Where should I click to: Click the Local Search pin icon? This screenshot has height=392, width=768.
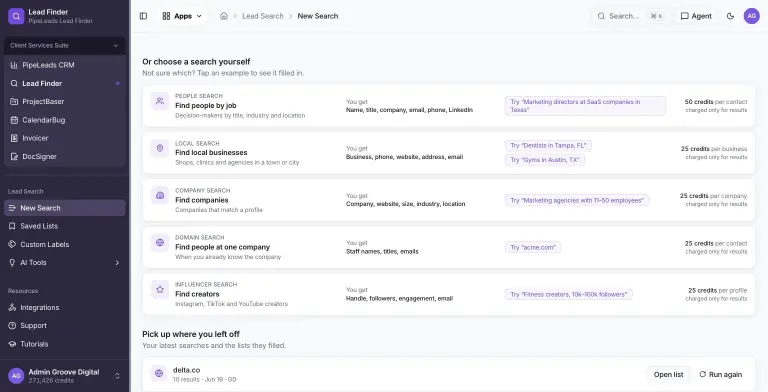[x=160, y=148]
